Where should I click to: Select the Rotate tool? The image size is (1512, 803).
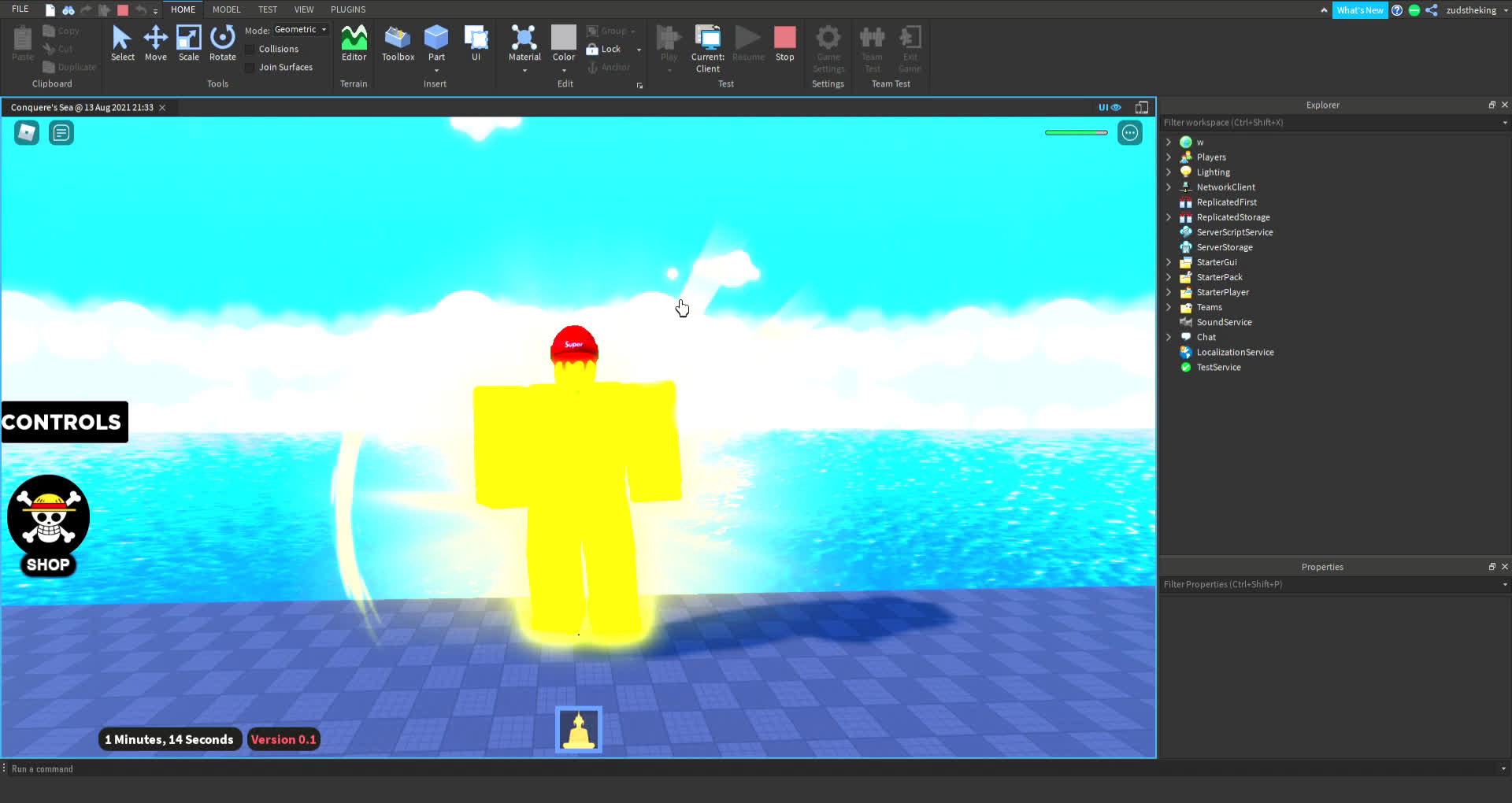click(223, 43)
